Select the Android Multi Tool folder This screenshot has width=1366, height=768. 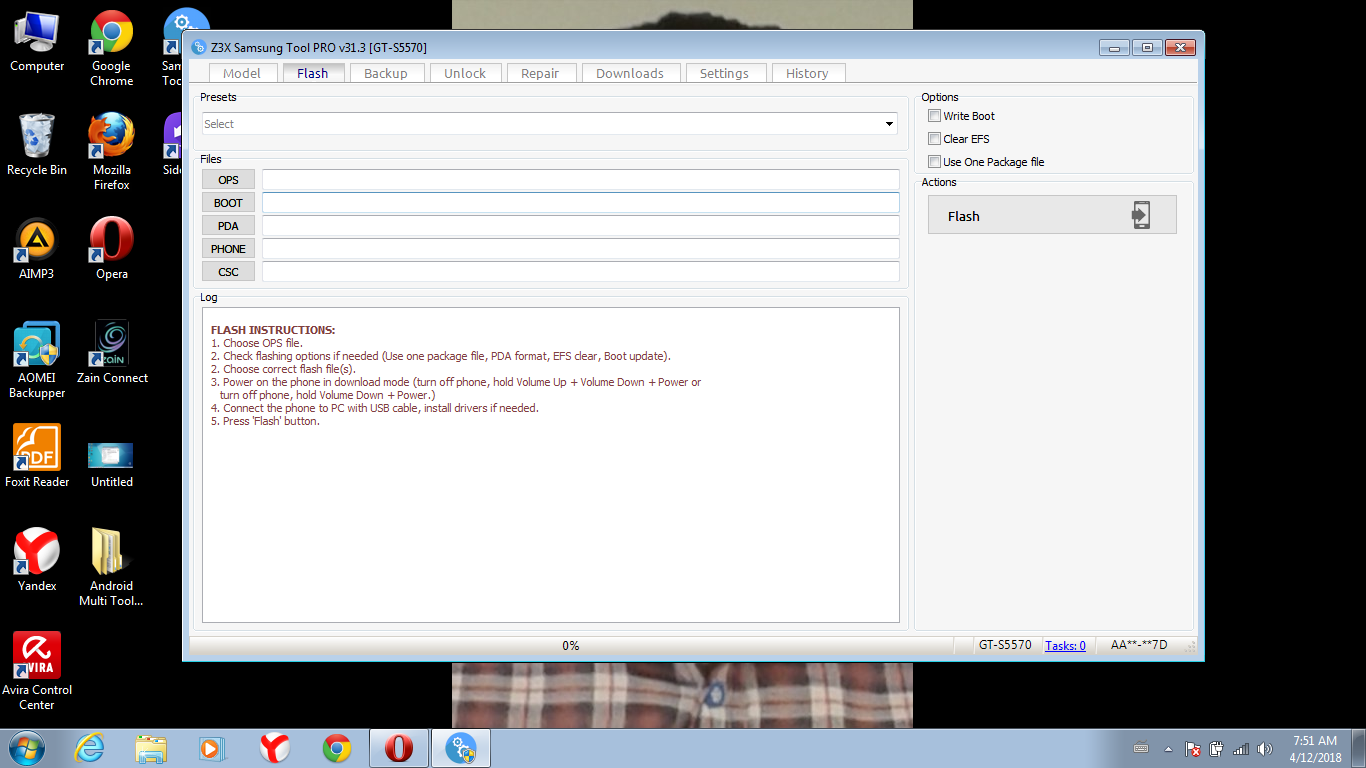(x=112, y=568)
